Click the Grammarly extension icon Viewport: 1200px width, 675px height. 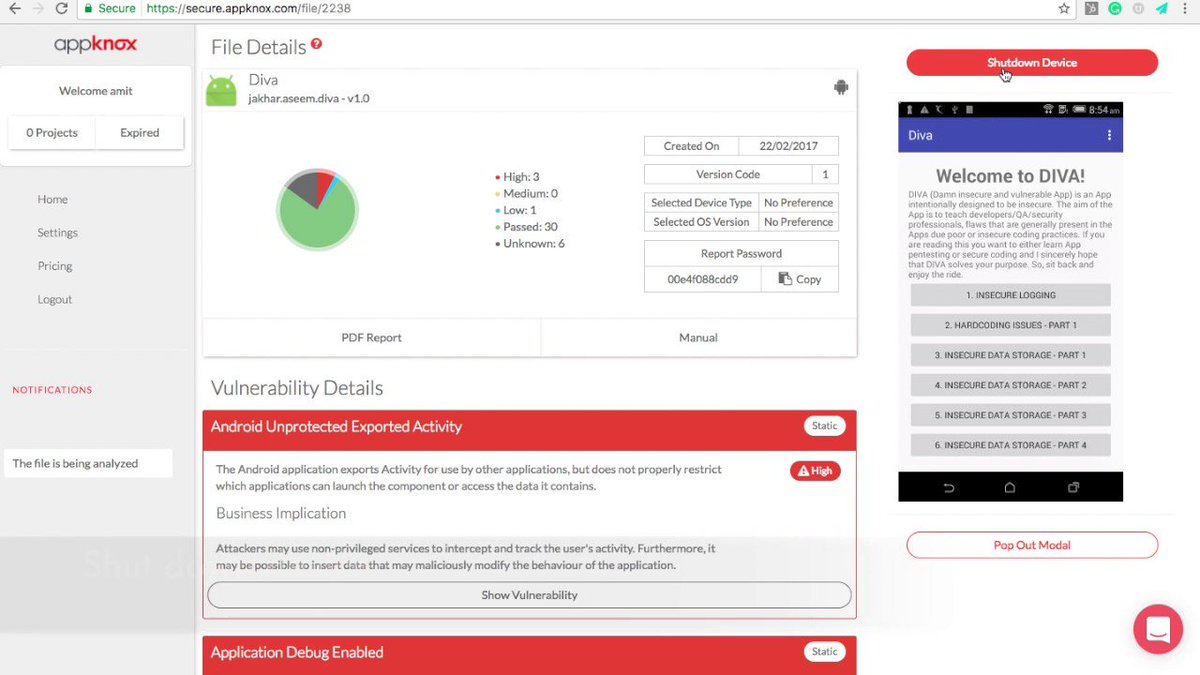pyautogui.click(x=1115, y=8)
